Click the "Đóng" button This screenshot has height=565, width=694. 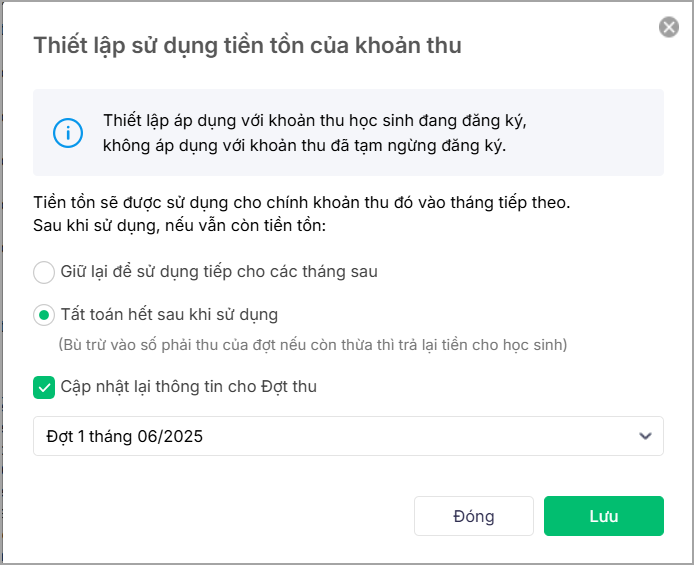473,516
